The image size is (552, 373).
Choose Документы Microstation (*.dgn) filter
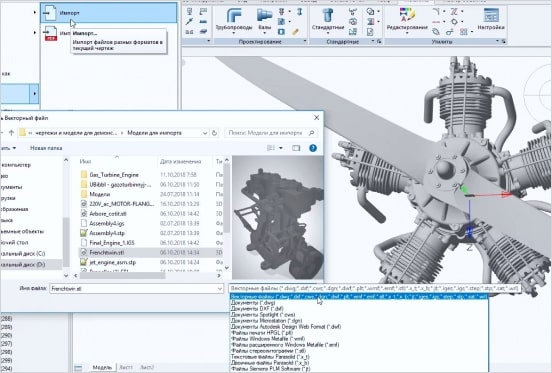(266, 321)
